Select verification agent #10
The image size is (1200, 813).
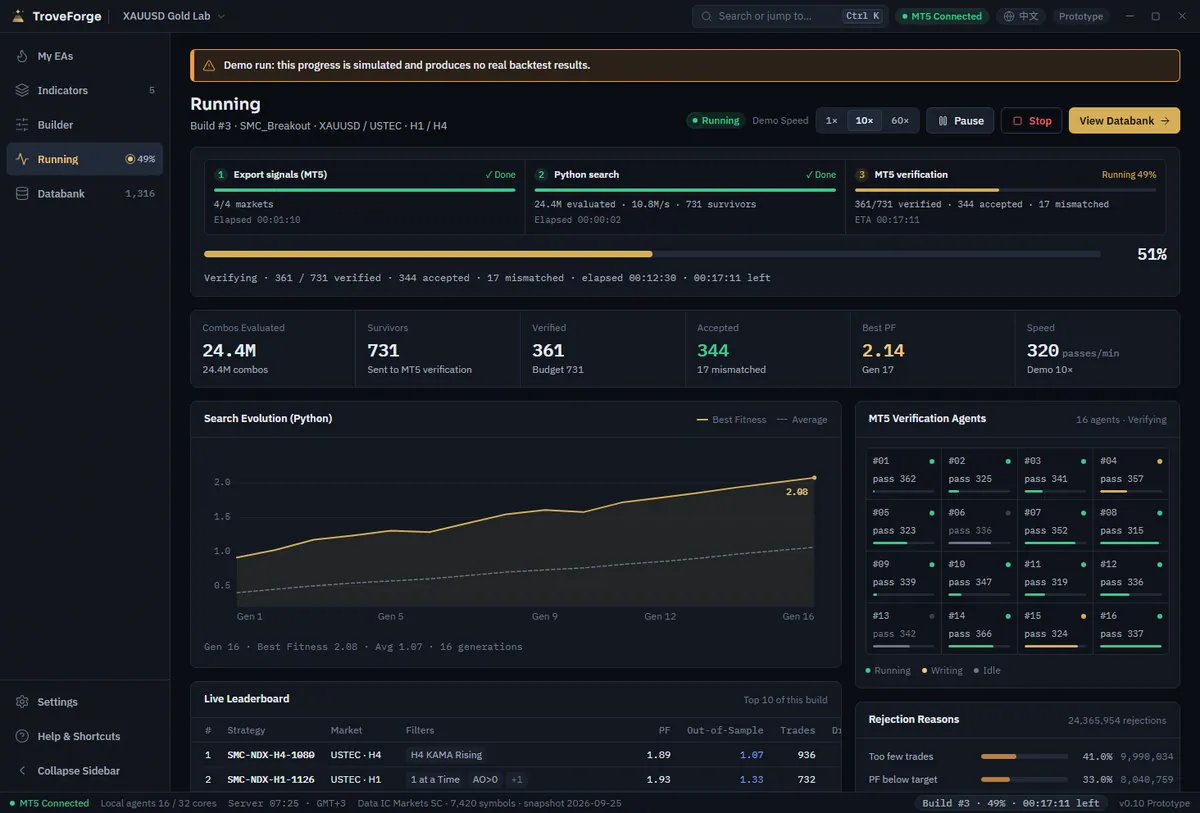coord(979,576)
